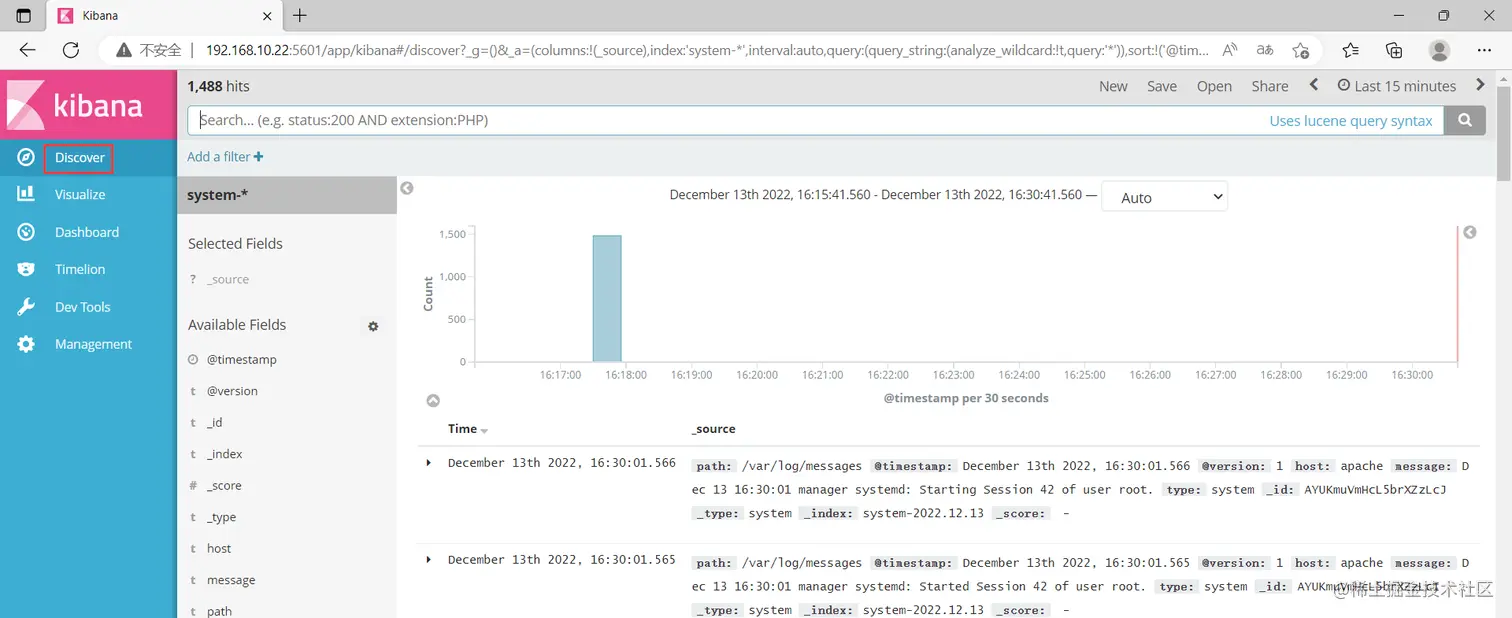This screenshot has height=618, width=1512.
Task: Open the Dev Tools wrench icon
Action: 26,307
